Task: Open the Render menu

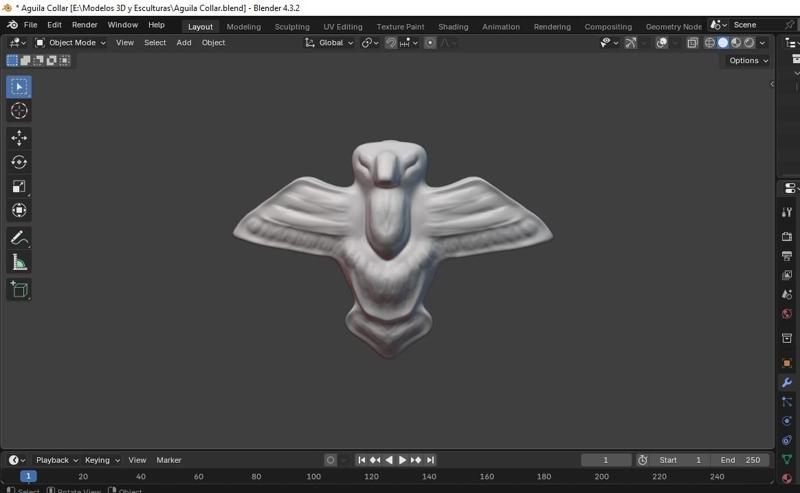Action: point(84,25)
